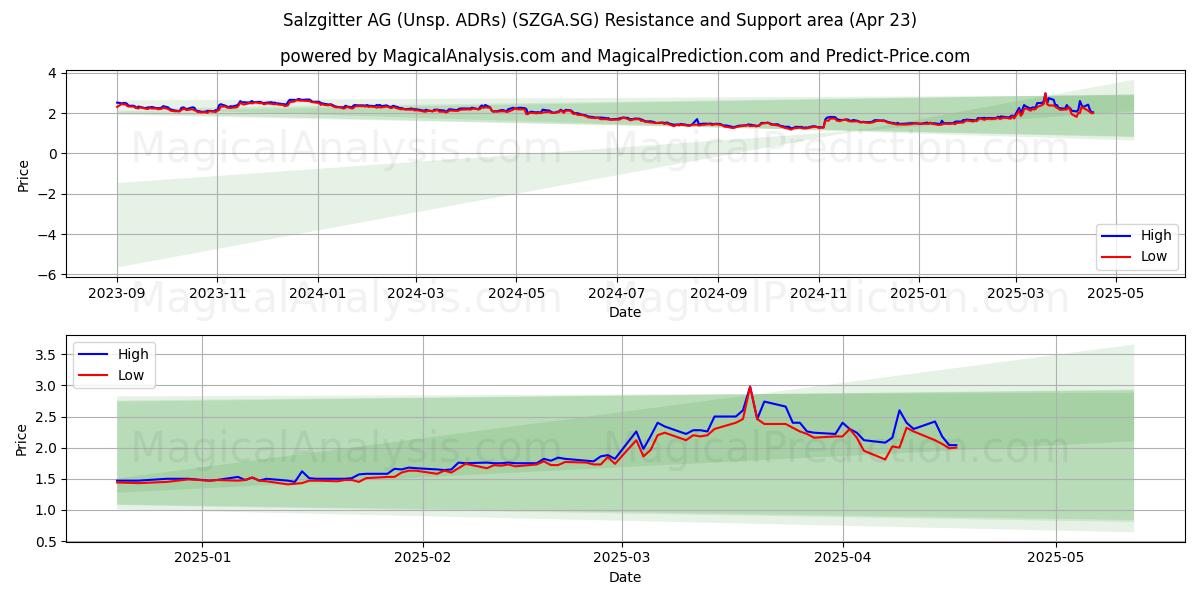The height and width of the screenshot is (600, 1200).
Task: Click the '2024-05' tick on the top chart axis
Action: click(516, 294)
